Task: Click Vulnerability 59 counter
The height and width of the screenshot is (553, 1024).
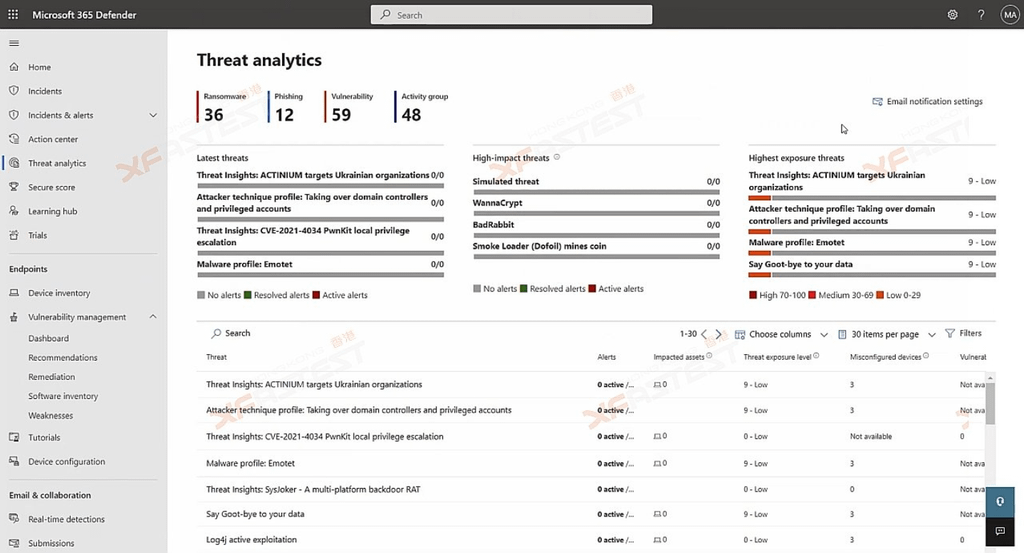Action: click(350, 107)
